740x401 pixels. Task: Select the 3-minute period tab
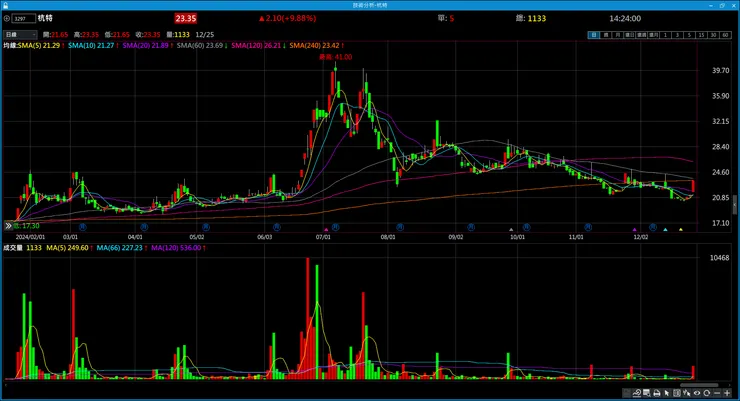(677, 35)
